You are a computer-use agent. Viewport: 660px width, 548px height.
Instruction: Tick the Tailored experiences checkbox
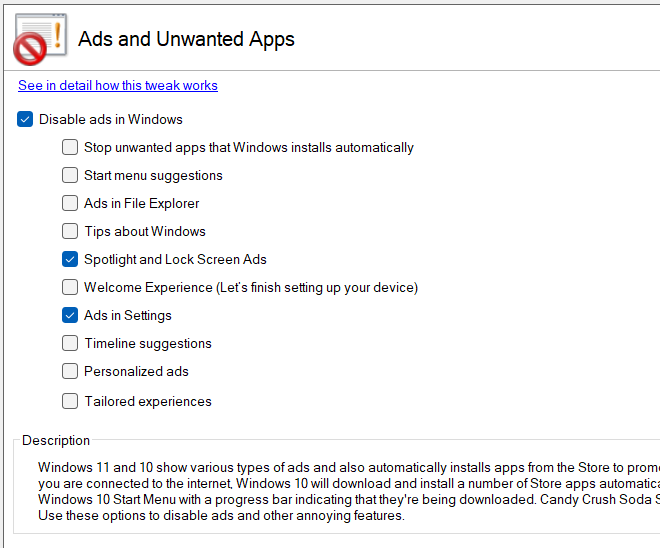tap(70, 402)
